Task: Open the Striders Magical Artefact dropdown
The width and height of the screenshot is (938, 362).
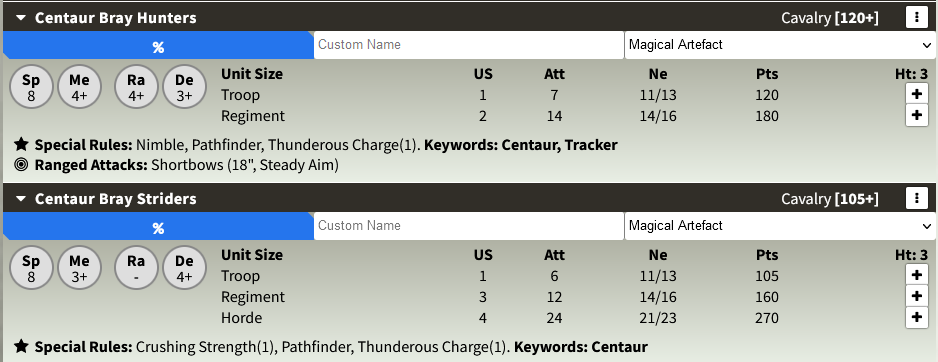Action: coord(780,226)
